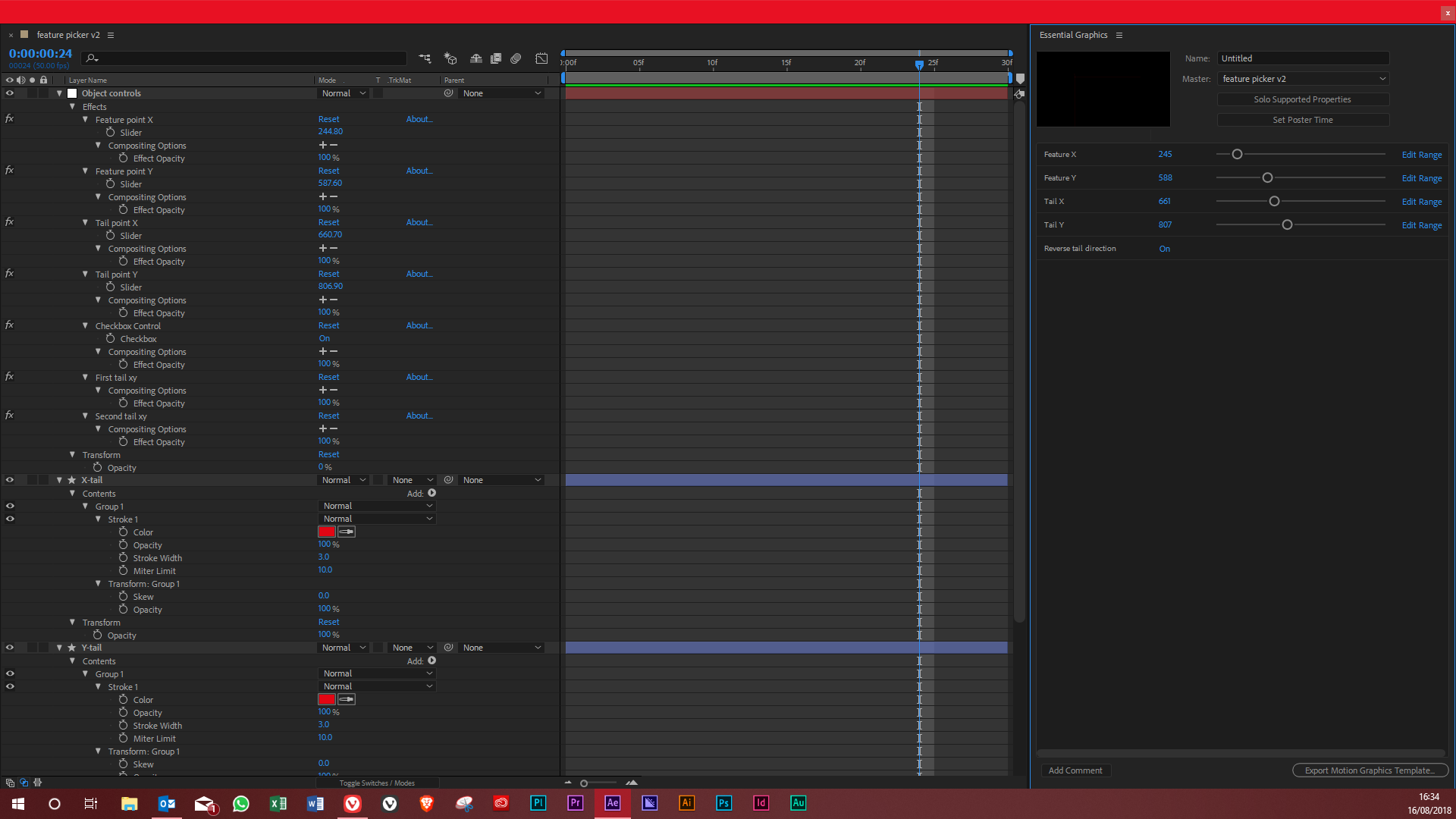Open the X-tail blending mode dropdown
1456x819 pixels.
pyautogui.click(x=344, y=480)
